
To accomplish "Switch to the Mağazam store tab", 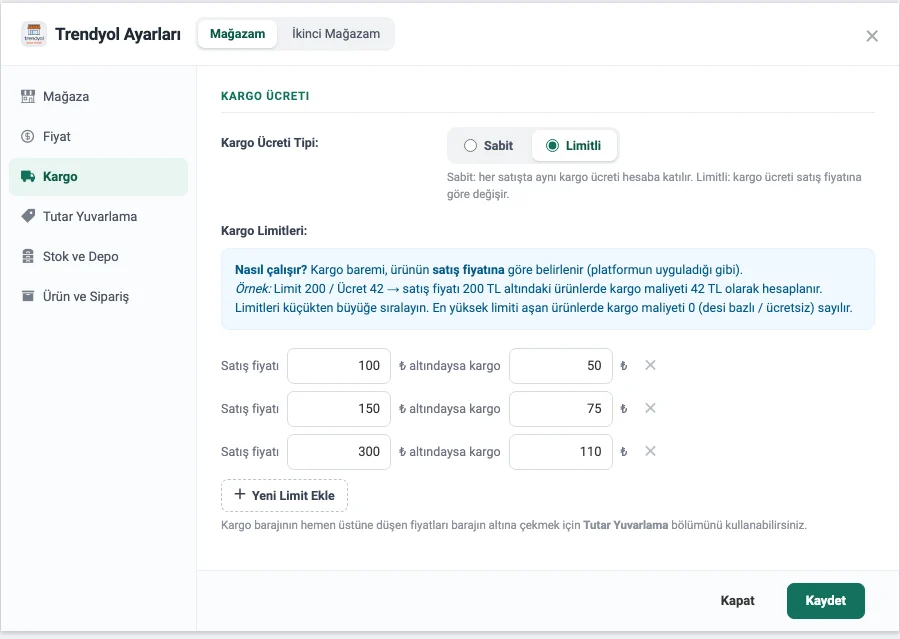I will (238, 34).
